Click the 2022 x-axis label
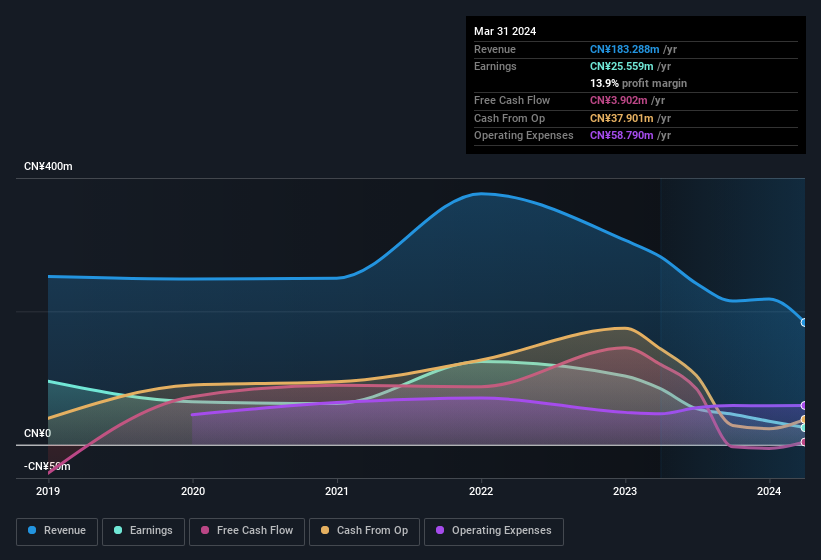The height and width of the screenshot is (560, 821). [481, 491]
